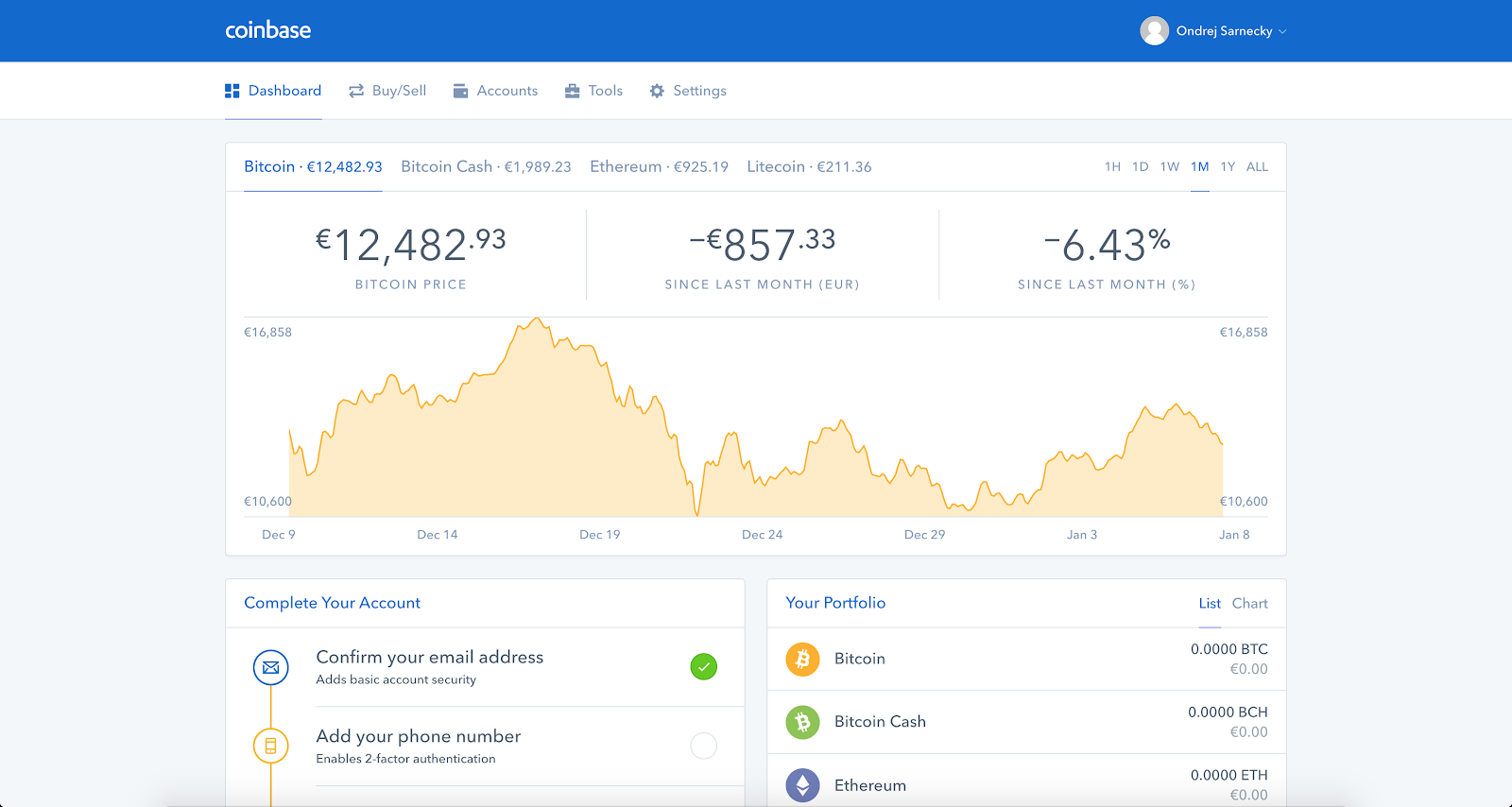
Task: Click the 0.0000 ETH balance
Action: coord(1228,775)
